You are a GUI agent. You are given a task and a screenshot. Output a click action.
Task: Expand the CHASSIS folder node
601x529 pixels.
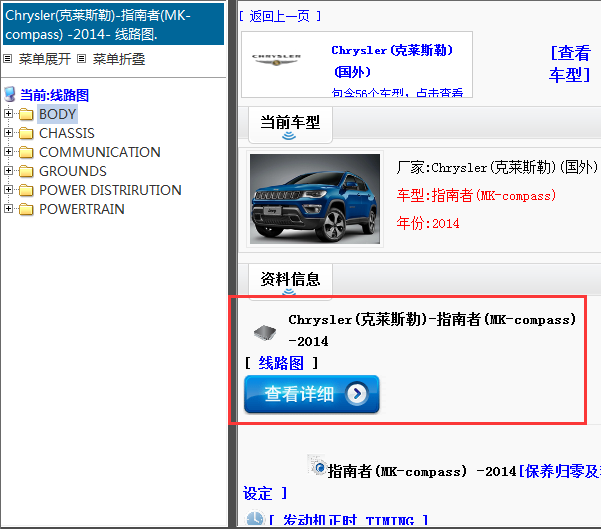click(x=8, y=133)
